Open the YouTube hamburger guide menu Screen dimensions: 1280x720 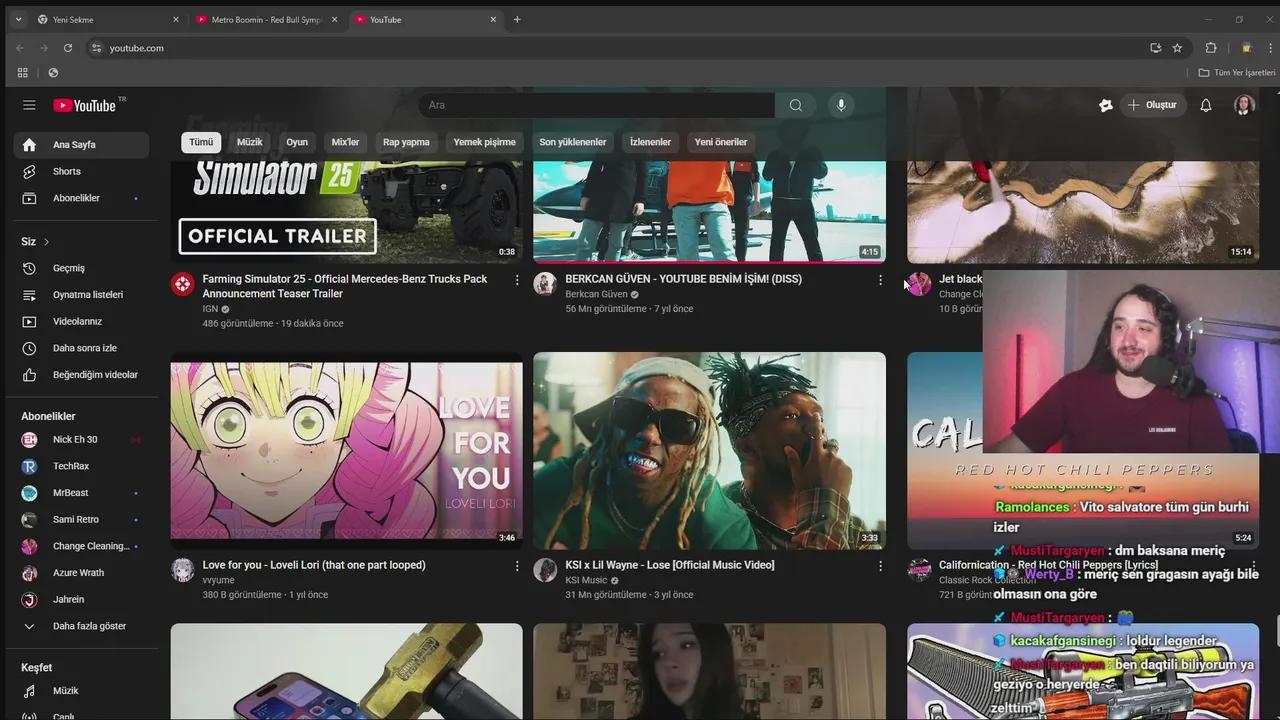point(29,105)
